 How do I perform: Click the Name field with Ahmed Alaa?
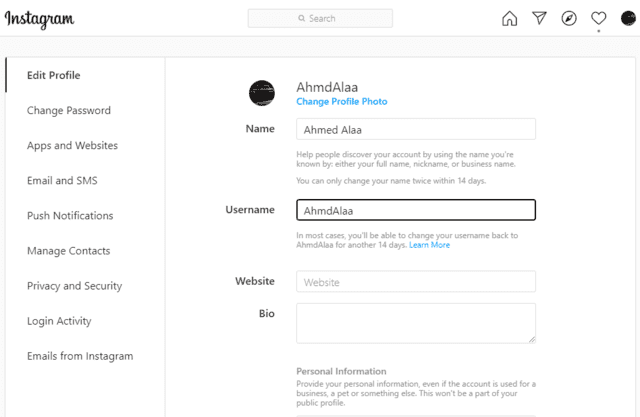click(x=416, y=129)
